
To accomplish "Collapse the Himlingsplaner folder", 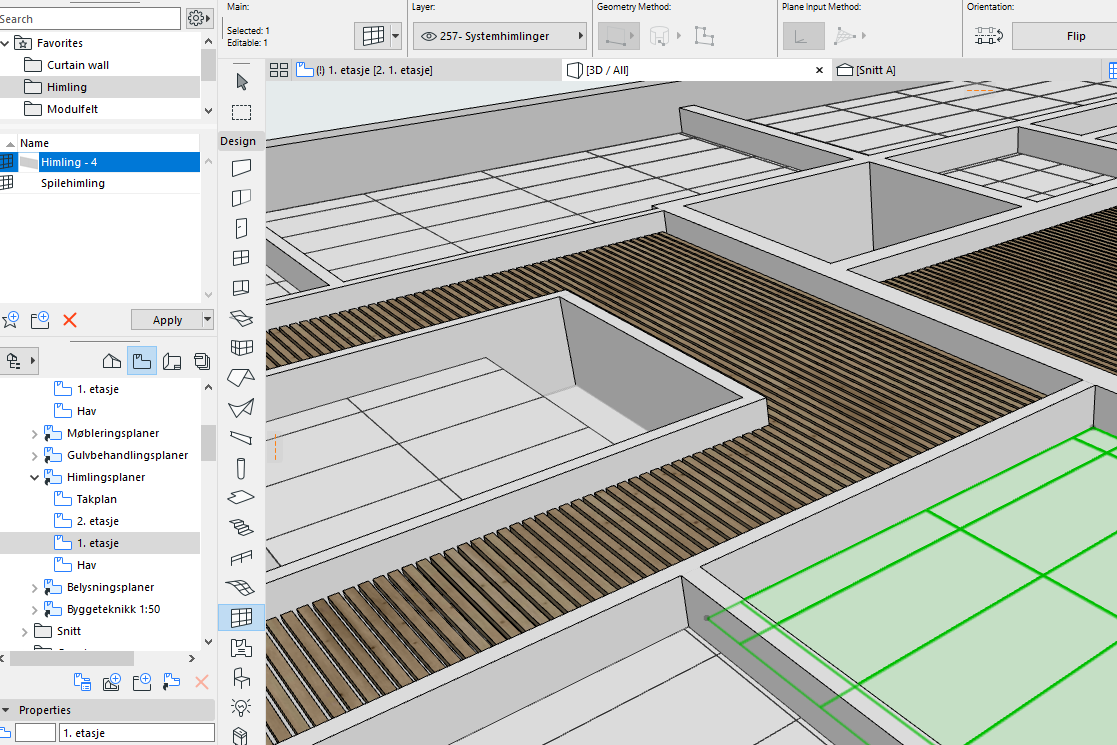I will click(34, 478).
